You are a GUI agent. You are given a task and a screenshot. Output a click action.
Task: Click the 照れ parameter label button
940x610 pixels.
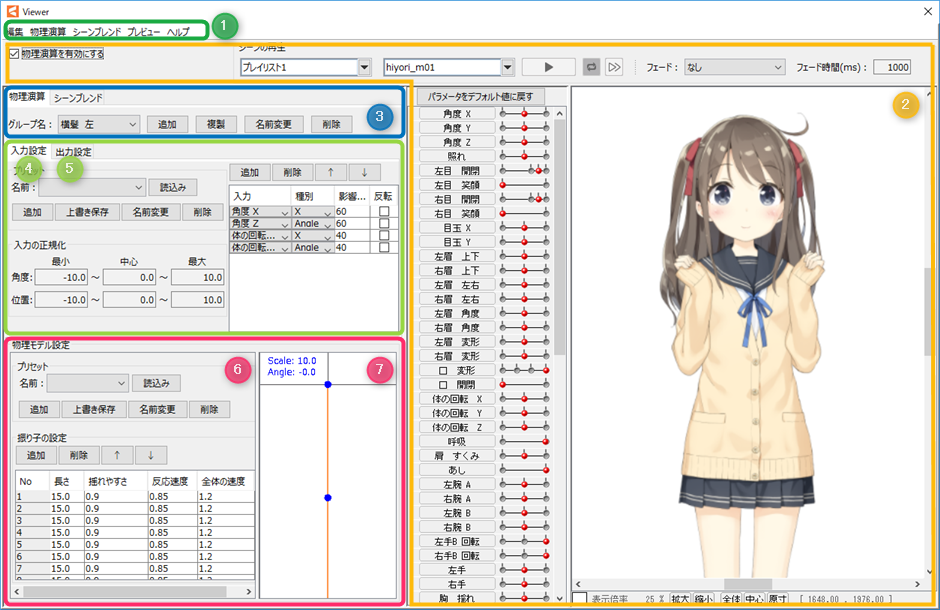coord(457,156)
